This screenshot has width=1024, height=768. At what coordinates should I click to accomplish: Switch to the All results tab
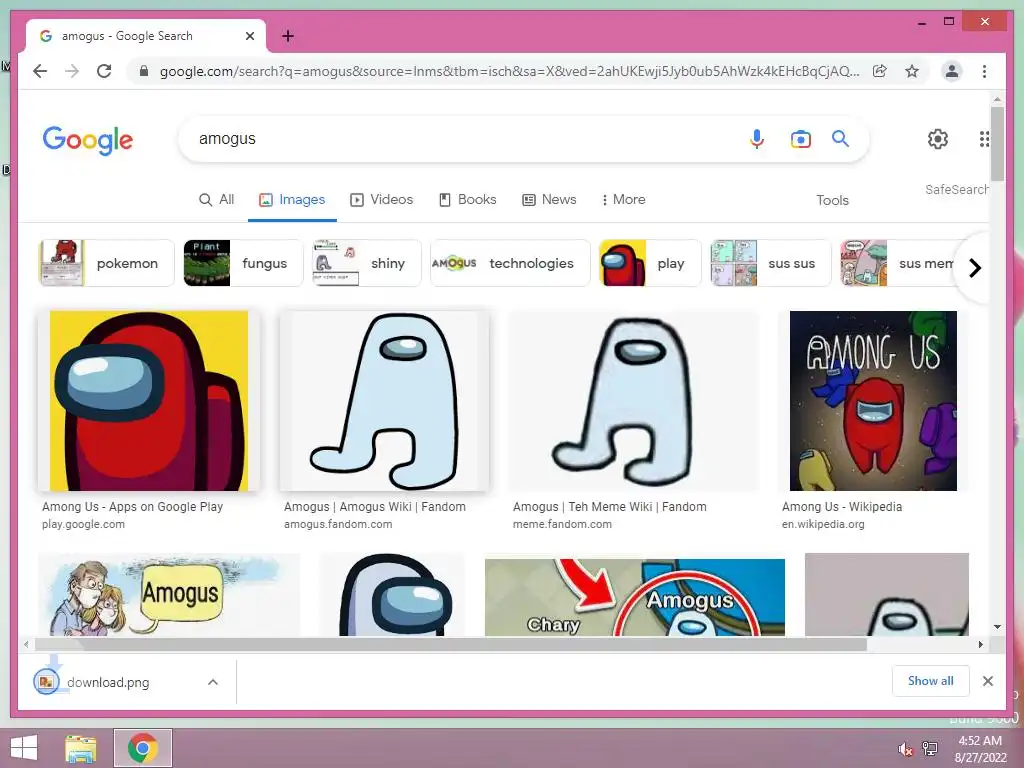(216, 200)
